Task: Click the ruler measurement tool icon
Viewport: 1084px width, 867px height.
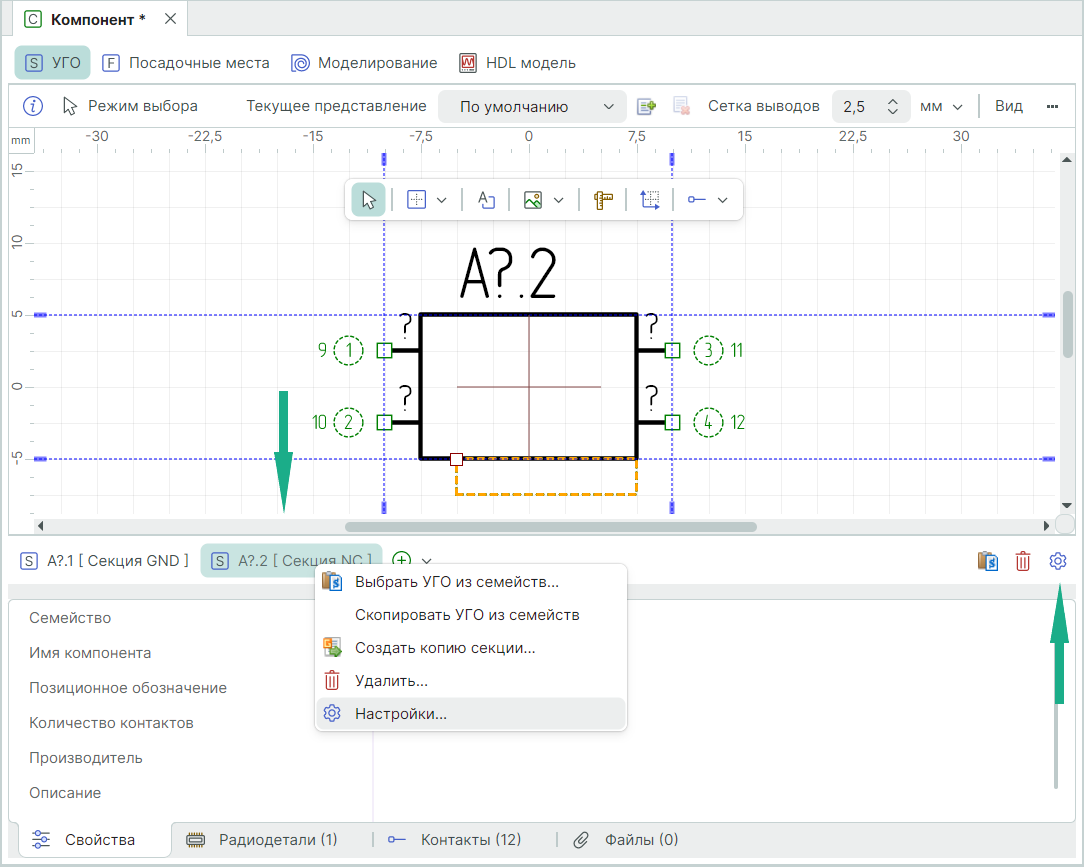Action: 602,200
